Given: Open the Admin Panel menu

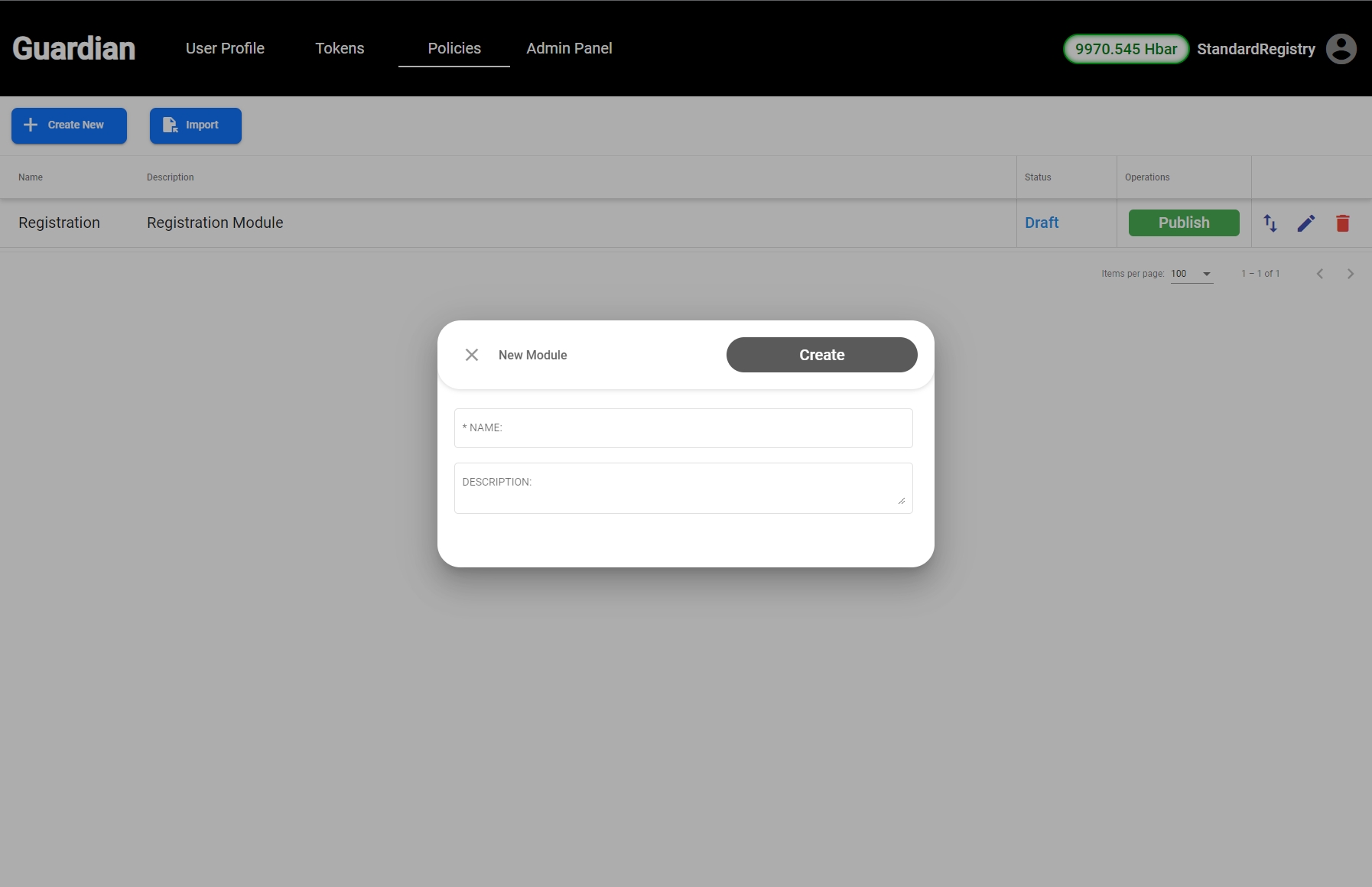Looking at the screenshot, I should pos(569,48).
